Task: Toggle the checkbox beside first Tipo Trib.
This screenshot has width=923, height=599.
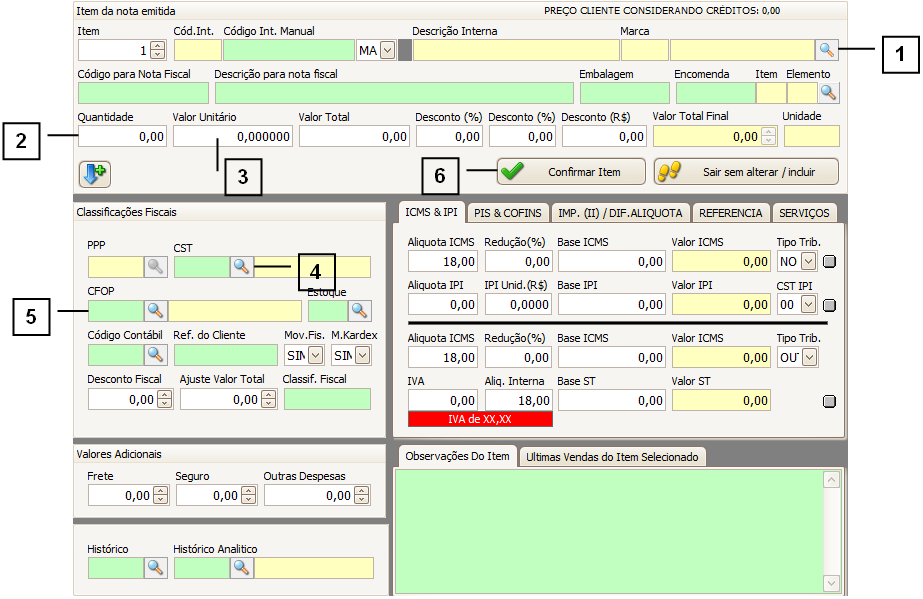Action: pos(829,262)
